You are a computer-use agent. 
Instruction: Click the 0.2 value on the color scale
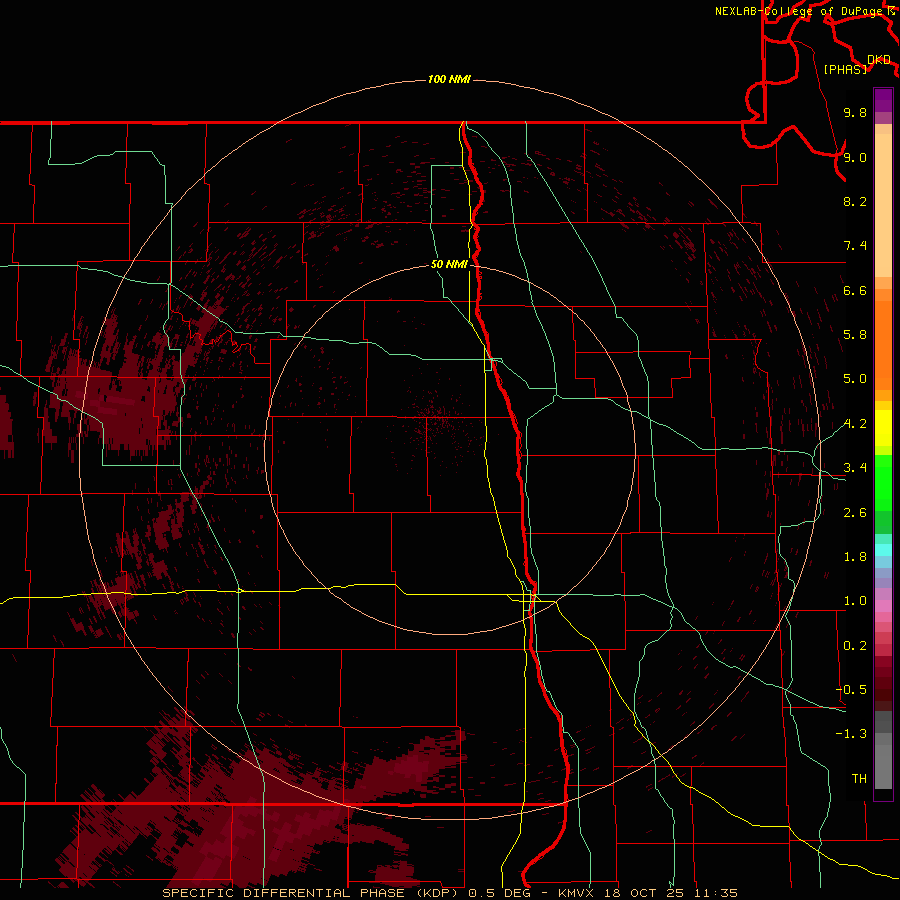pos(855,646)
